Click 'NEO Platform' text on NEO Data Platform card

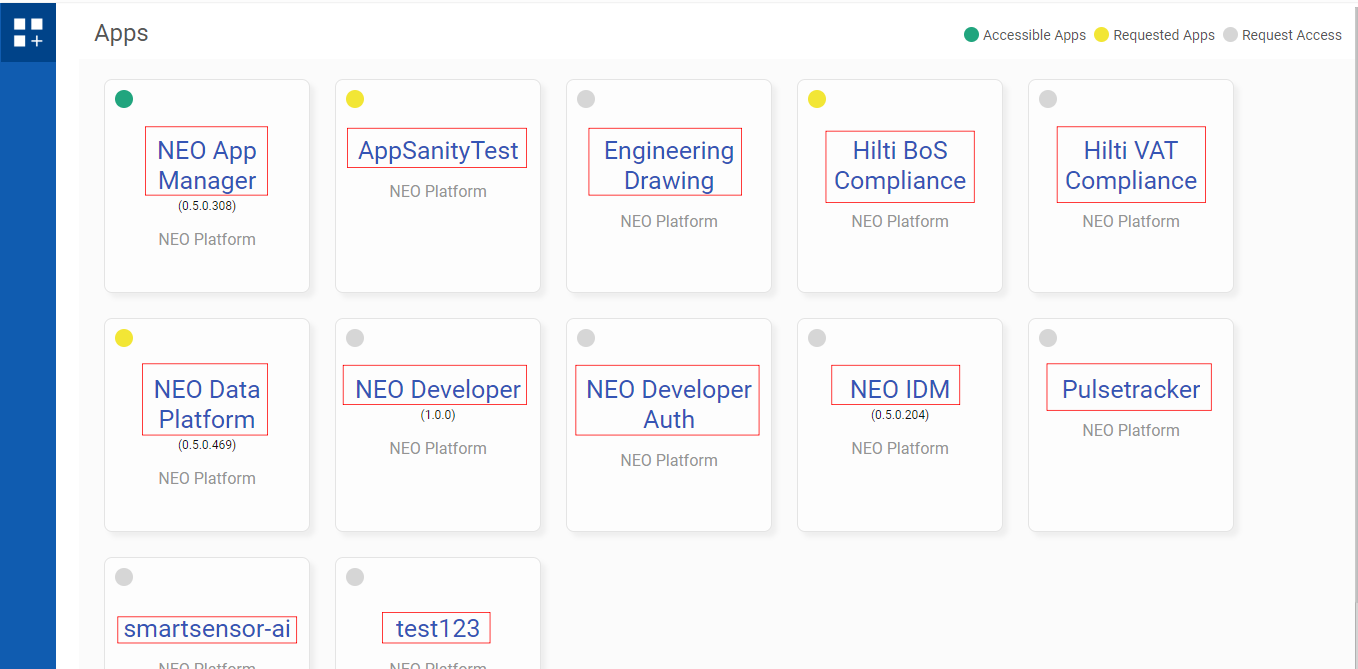pyautogui.click(x=207, y=478)
